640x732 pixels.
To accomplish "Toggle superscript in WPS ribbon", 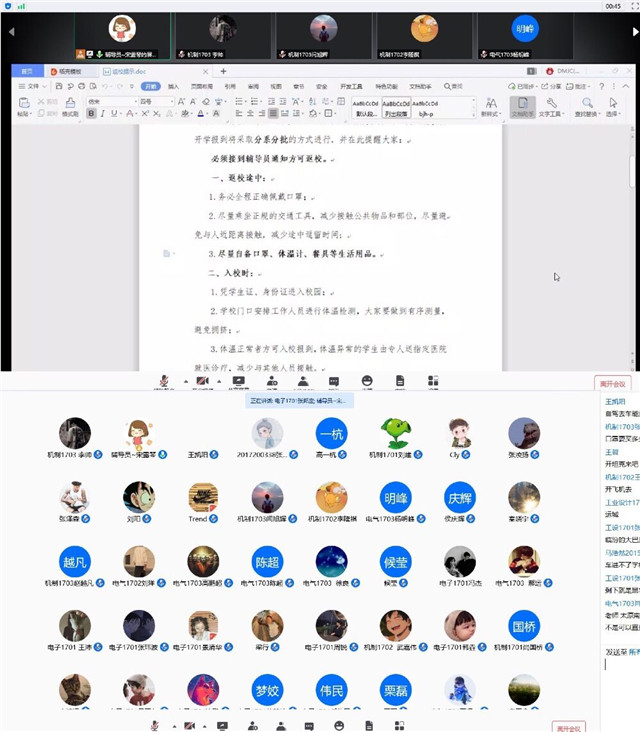I will pos(145,113).
